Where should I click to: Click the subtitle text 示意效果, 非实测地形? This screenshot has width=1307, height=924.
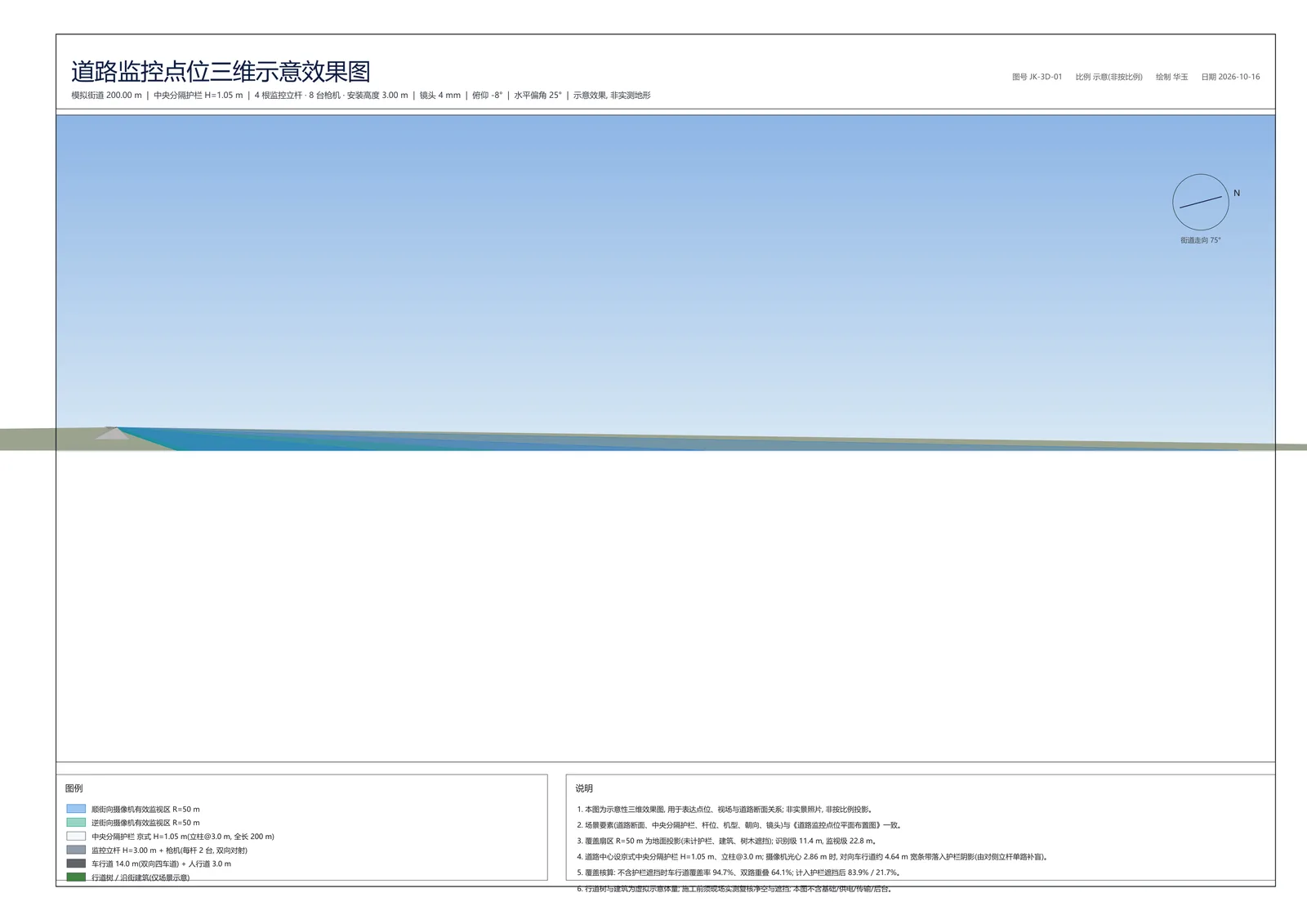tap(612, 96)
